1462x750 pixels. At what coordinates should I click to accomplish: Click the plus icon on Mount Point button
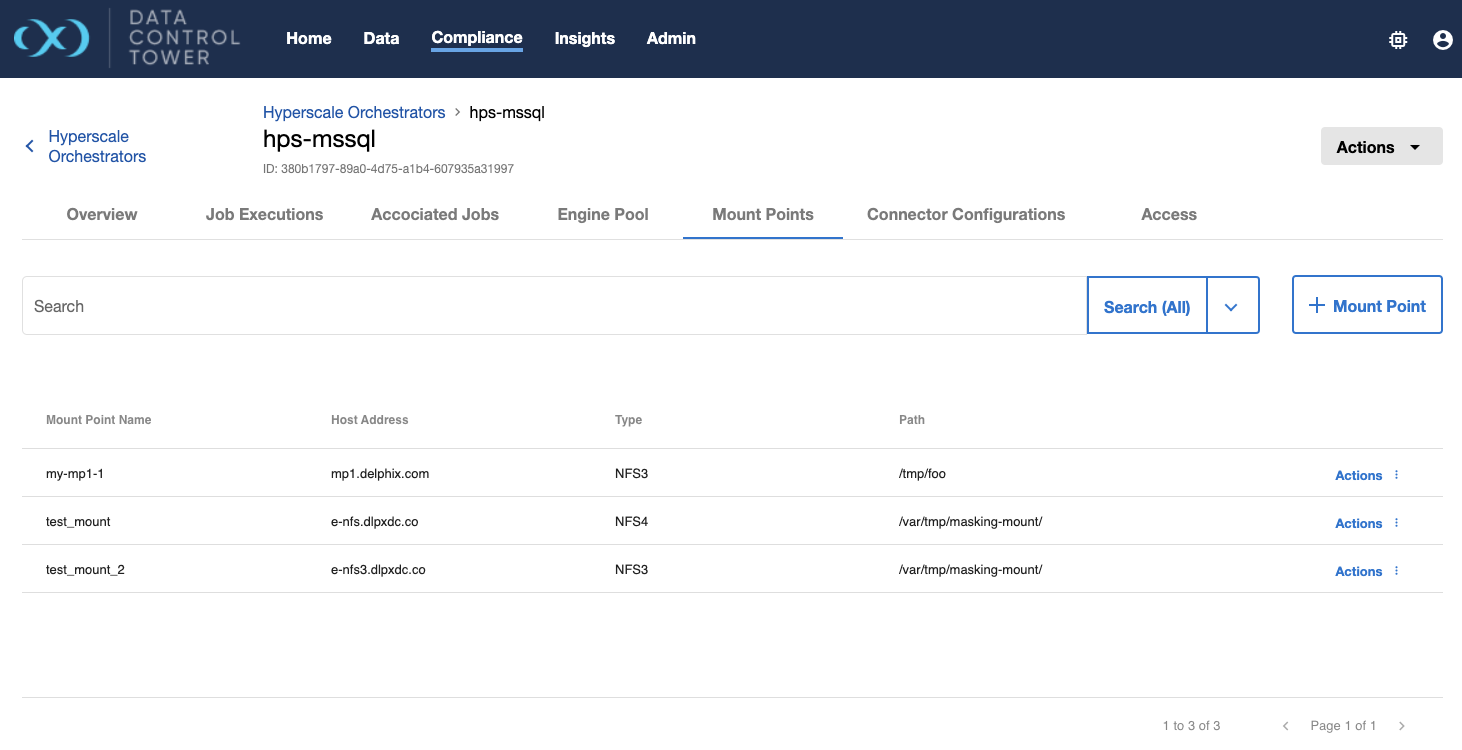tap(1316, 305)
